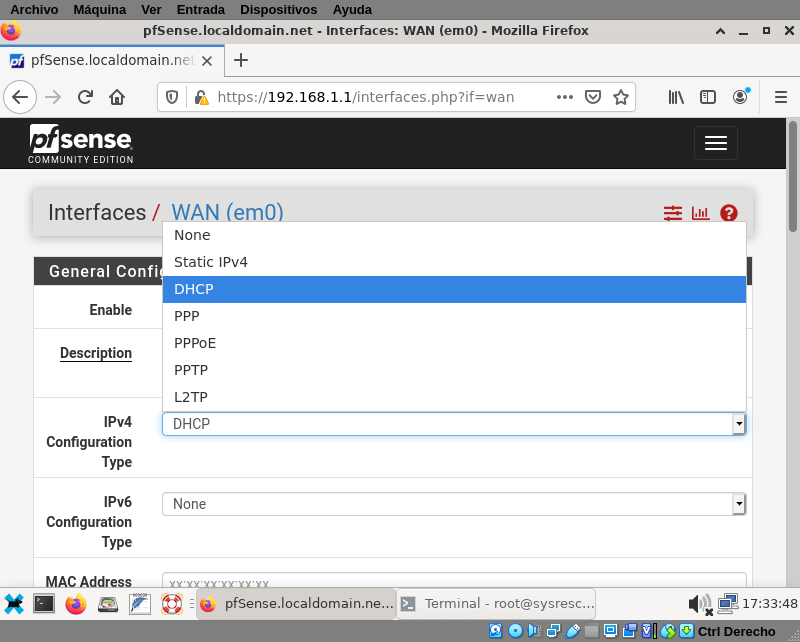Launch terminal from the panel

[x=44, y=604]
